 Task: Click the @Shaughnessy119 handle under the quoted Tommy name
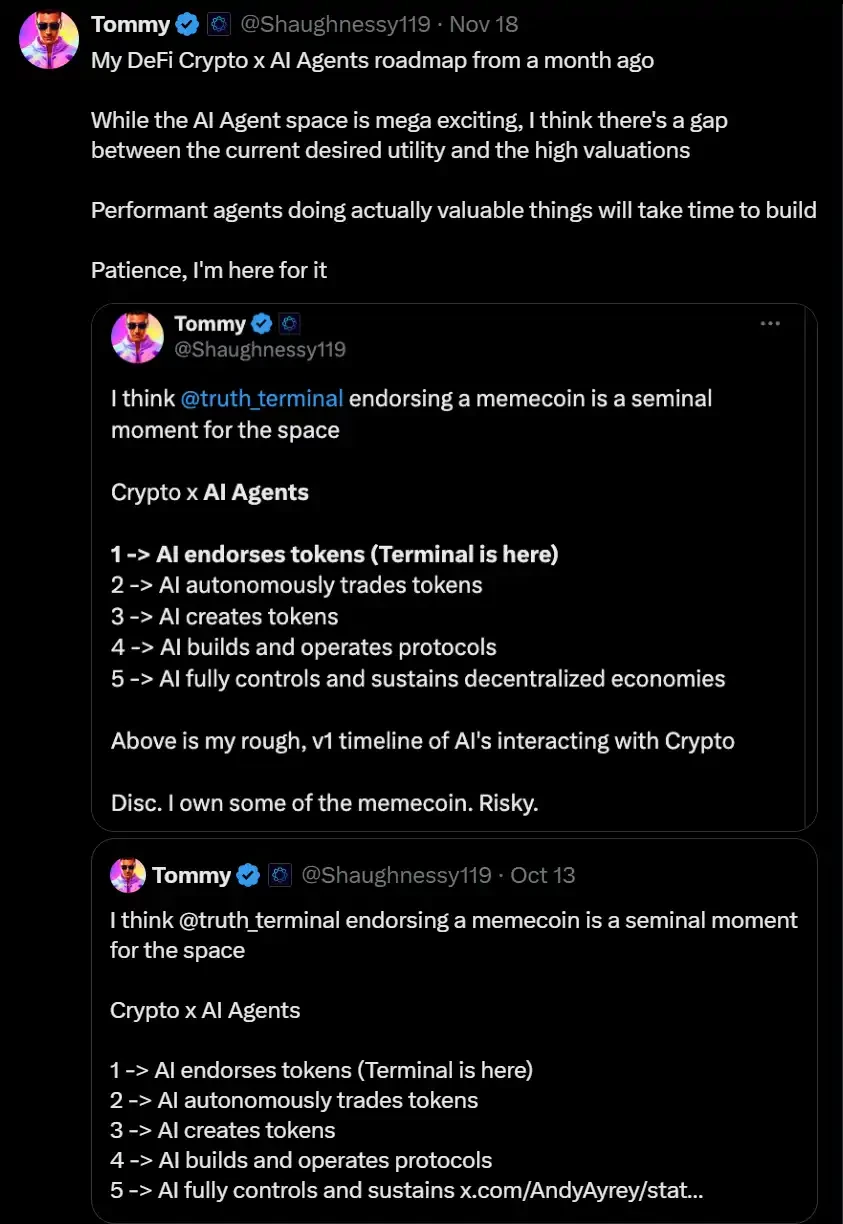click(x=260, y=349)
